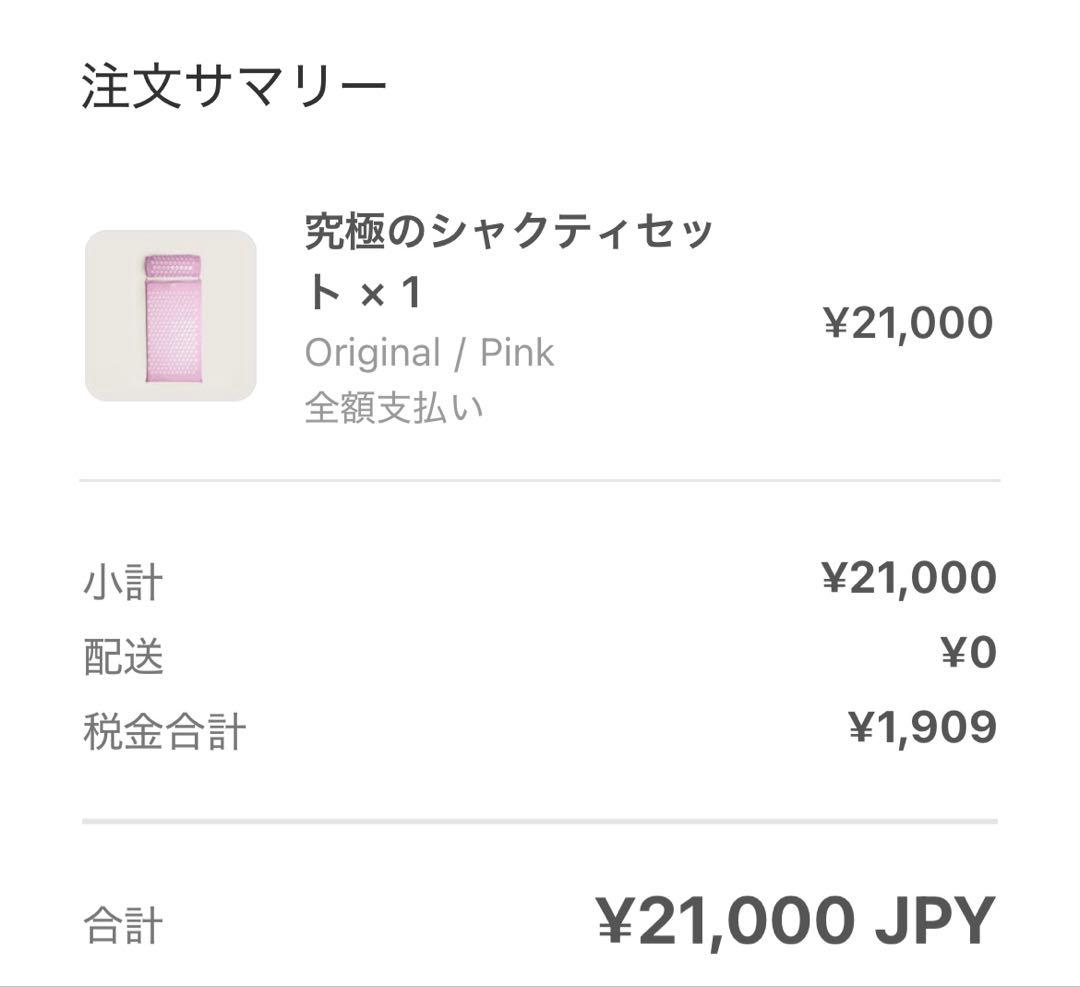Click the ¥0 shipping cost
Screen dimensions: 1080x987
(x=968, y=653)
